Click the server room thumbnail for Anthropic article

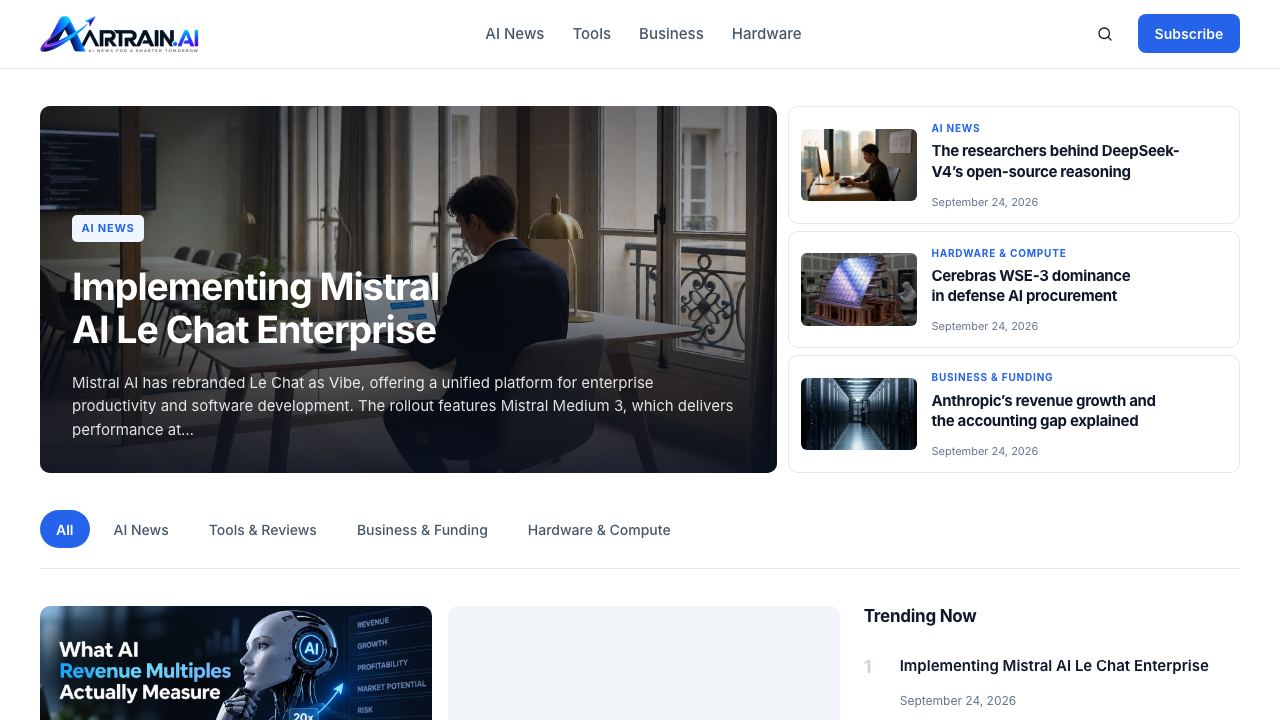(x=859, y=414)
